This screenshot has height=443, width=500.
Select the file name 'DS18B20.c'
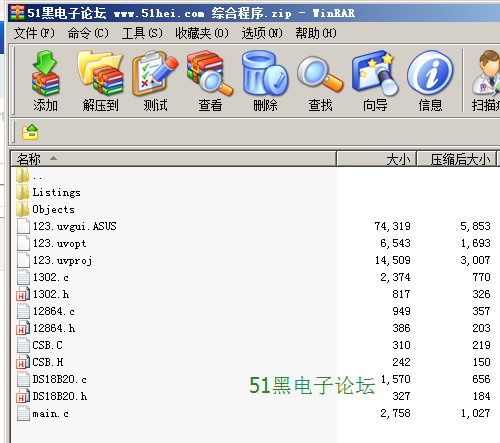coord(59,379)
